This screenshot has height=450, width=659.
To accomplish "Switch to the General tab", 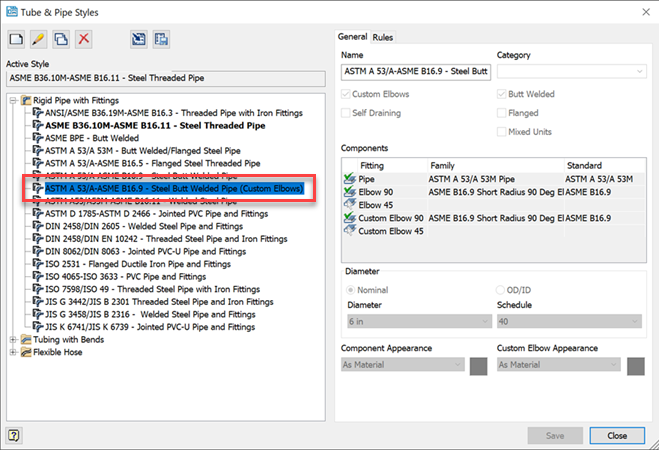I will click(x=352, y=37).
